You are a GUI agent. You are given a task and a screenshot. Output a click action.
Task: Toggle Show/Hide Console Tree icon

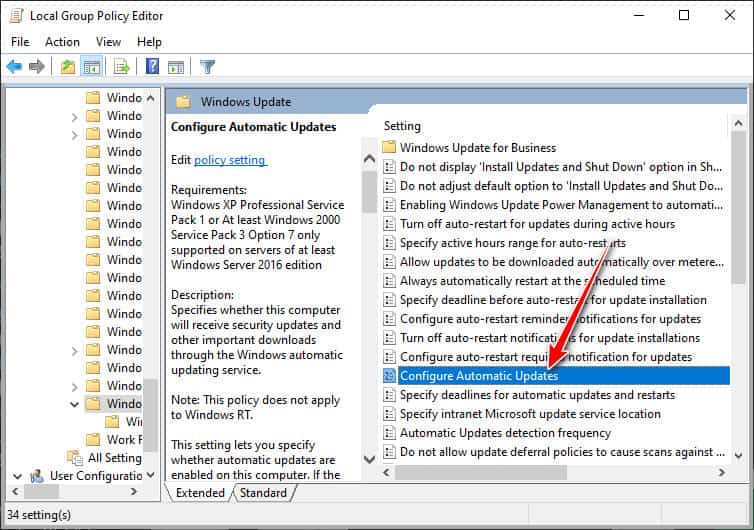tap(91, 66)
